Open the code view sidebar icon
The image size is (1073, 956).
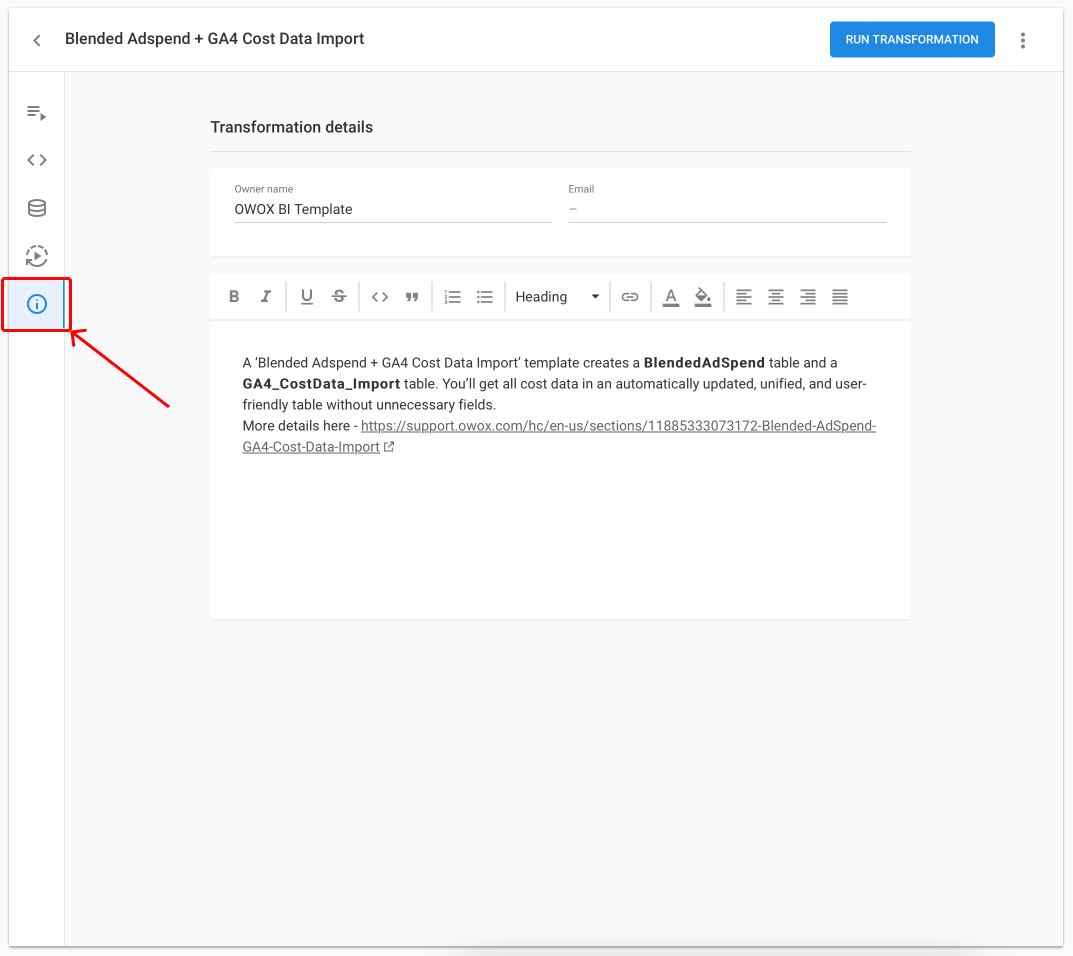[37, 160]
